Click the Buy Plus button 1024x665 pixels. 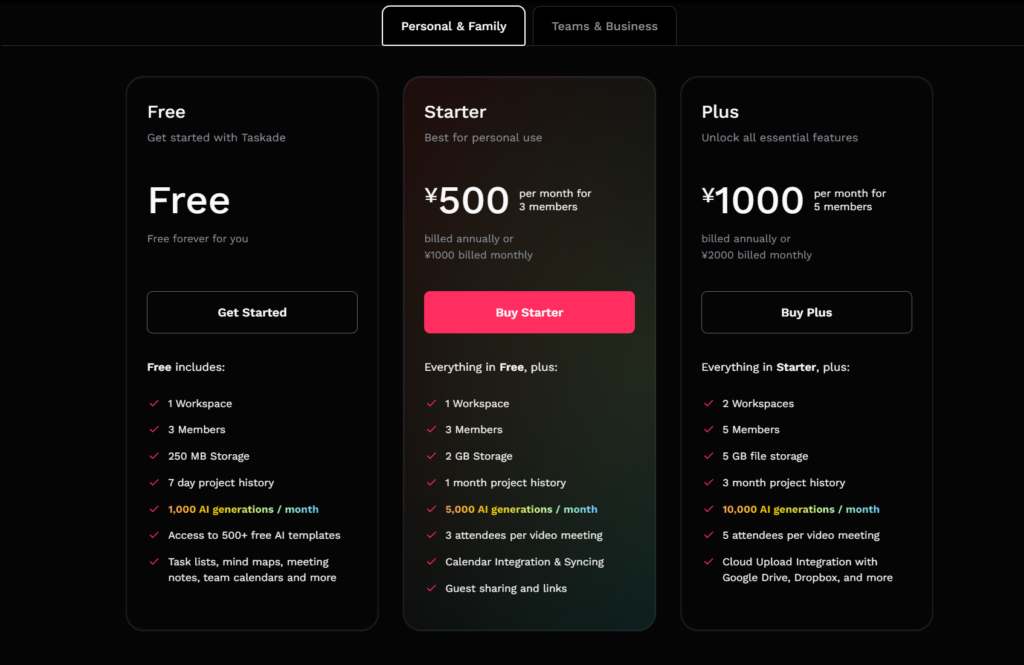(x=807, y=312)
